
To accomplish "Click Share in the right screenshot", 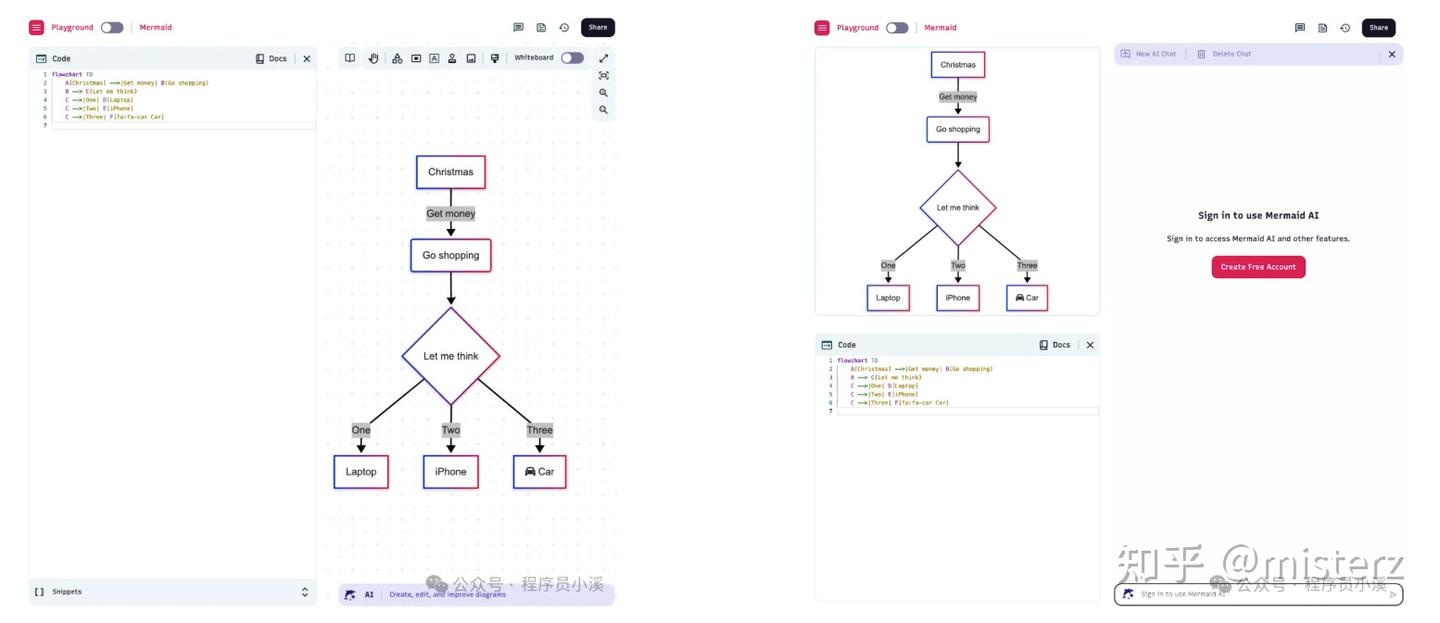I will [x=1379, y=28].
